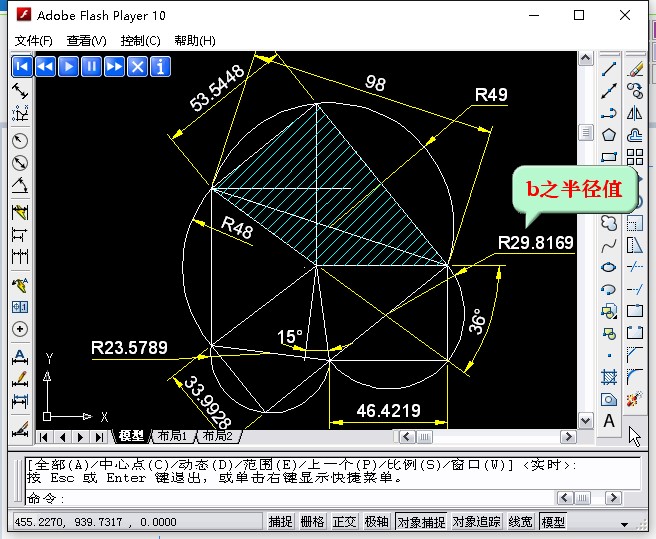
Task: Select the Radius Dimension tool
Action: point(20,141)
